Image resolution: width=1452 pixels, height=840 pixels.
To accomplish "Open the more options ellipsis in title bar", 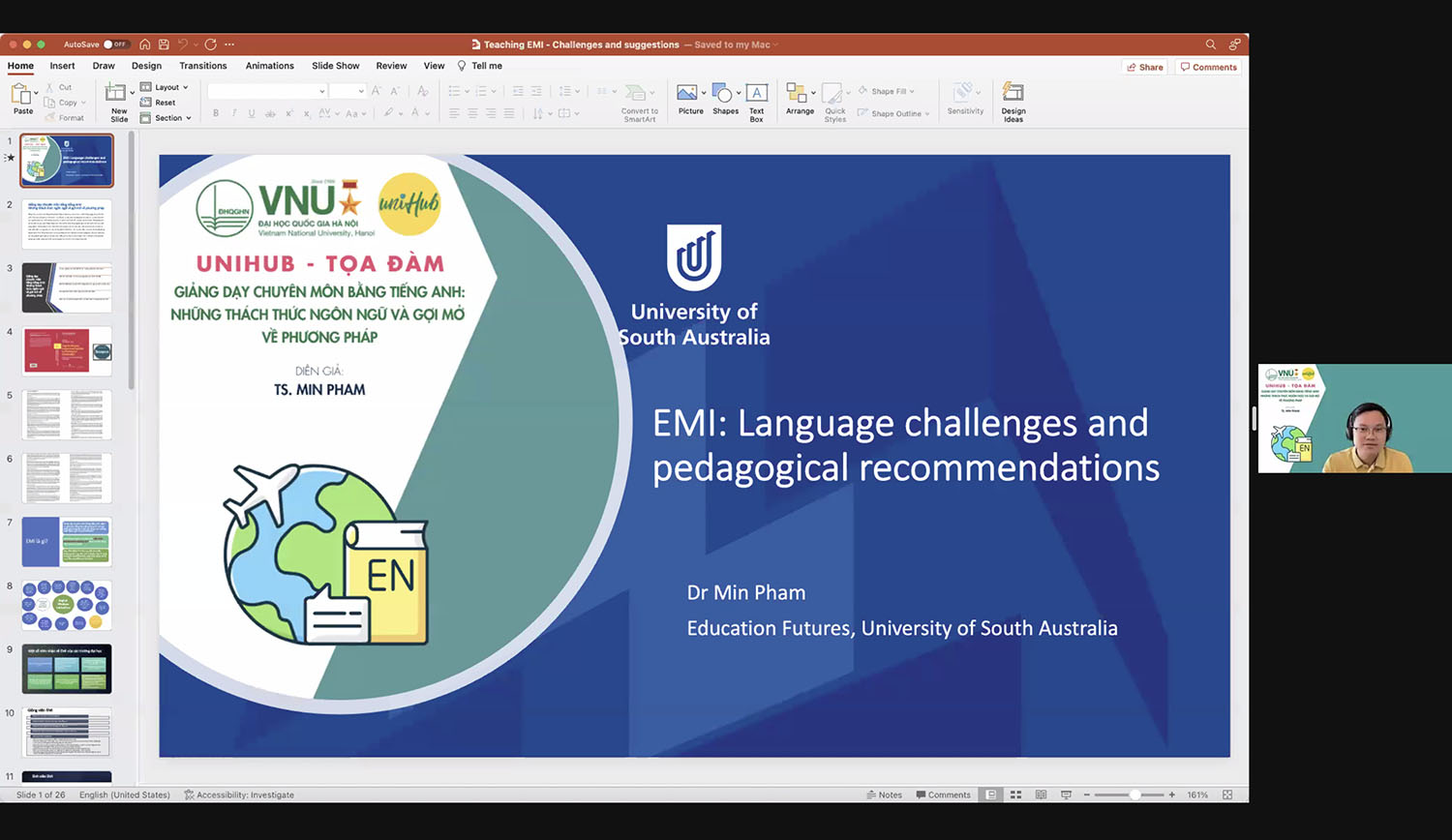I will point(229,45).
